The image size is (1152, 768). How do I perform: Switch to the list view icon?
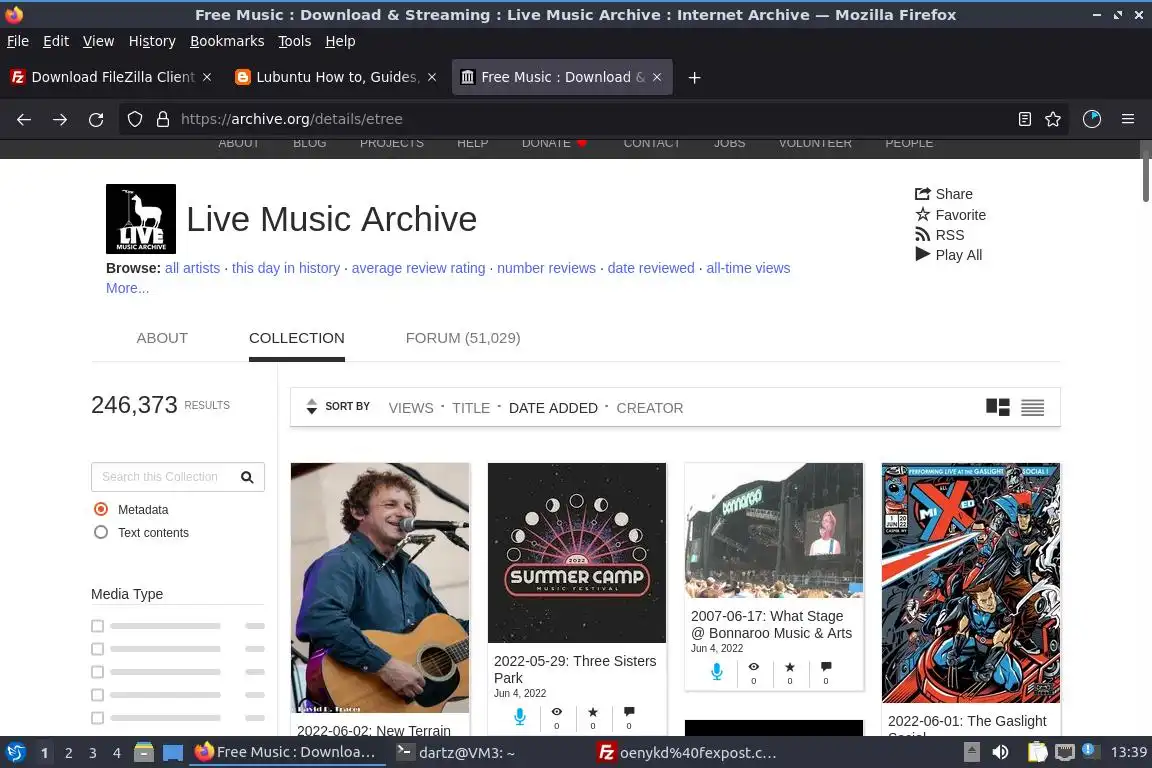[x=1032, y=408]
